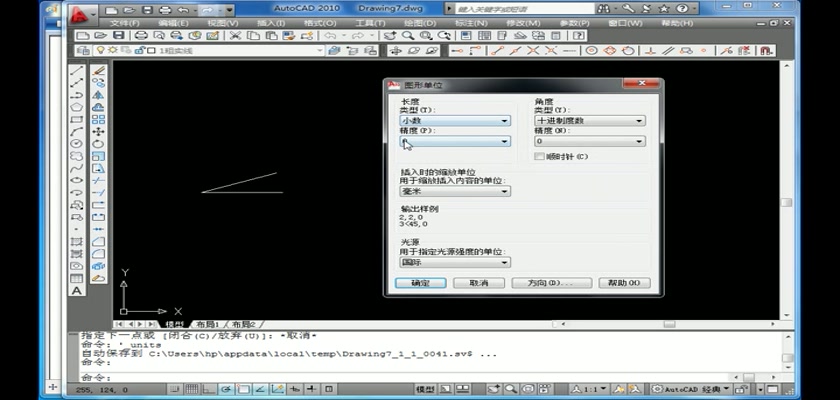Toggle the 顺时针(C) clockwise checkbox

539,156
